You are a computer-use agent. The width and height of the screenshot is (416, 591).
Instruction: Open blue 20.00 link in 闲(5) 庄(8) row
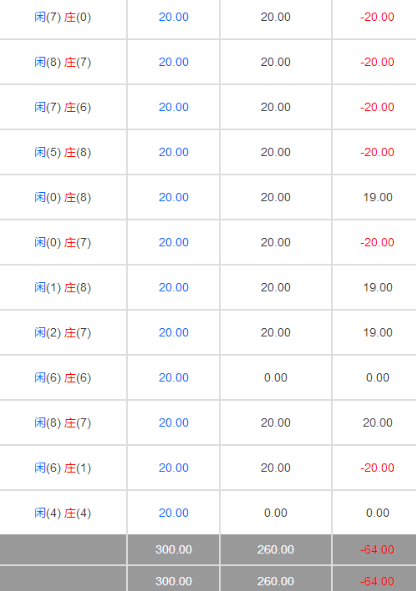click(x=173, y=152)
